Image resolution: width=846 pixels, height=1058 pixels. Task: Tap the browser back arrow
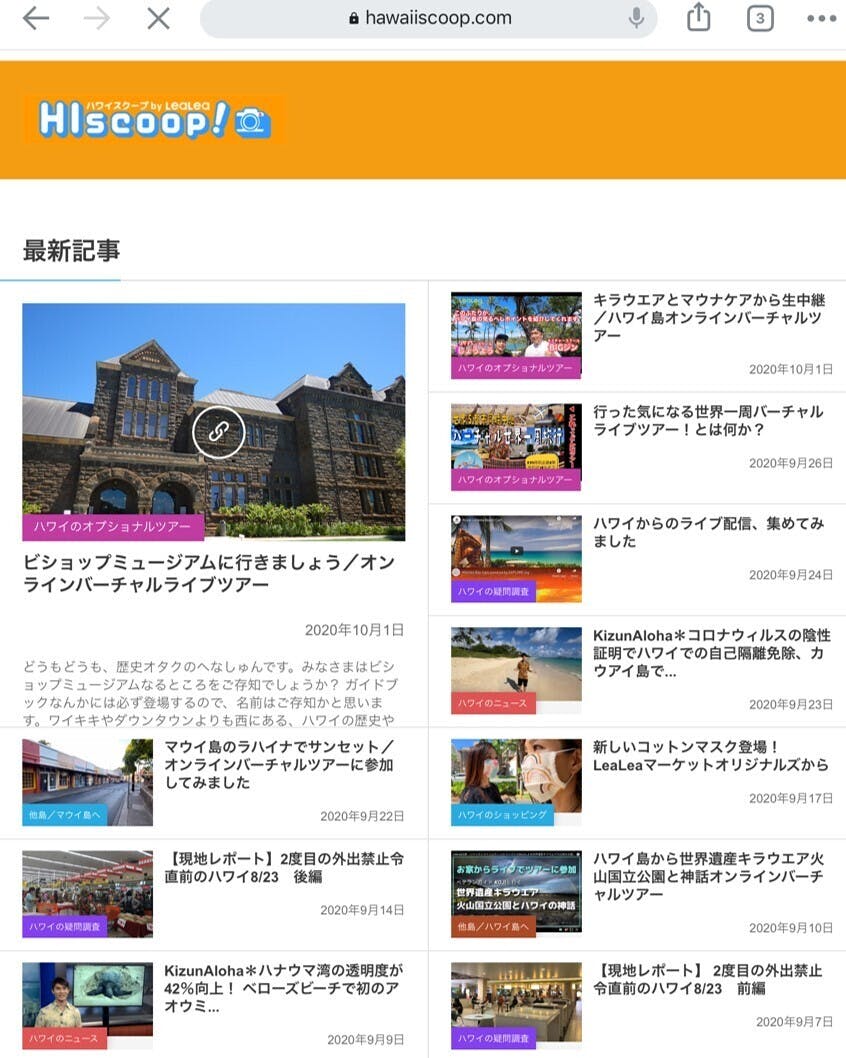coord(36,18)
